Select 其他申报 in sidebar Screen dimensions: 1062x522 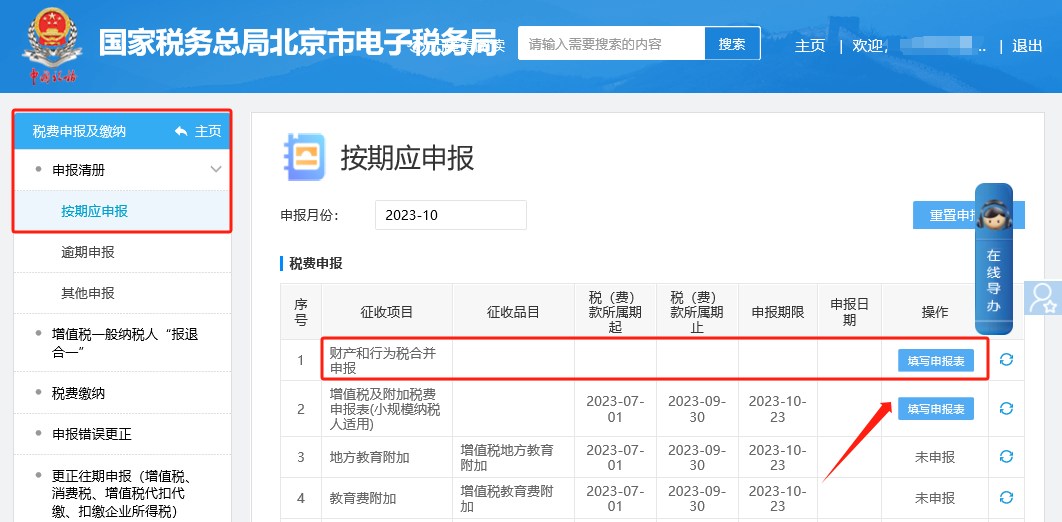coord(88,293)
